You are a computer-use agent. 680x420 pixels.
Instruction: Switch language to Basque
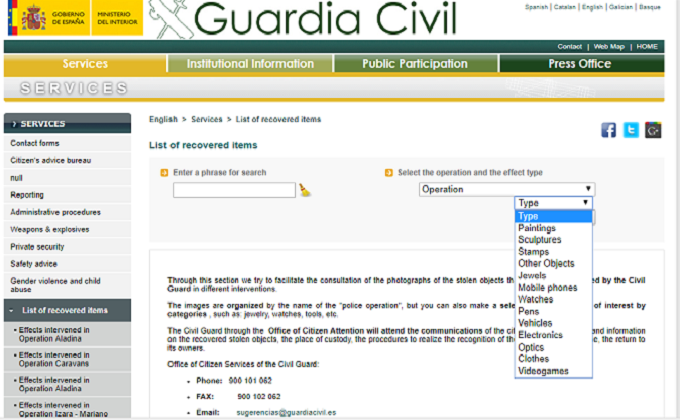pos(650,7)
